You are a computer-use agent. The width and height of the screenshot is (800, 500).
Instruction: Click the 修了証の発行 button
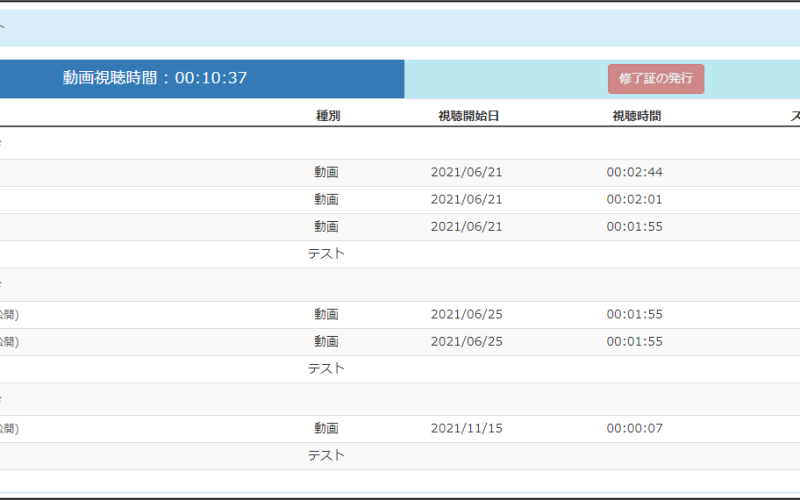pos(655,78)
